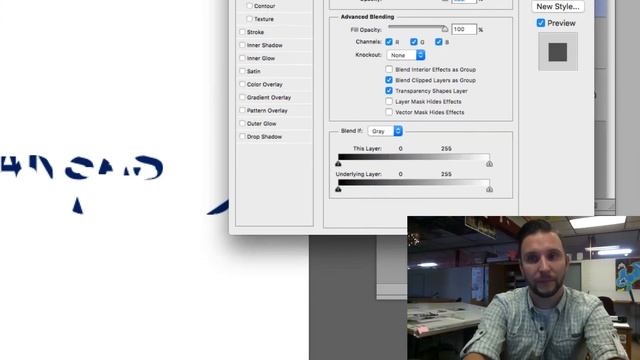Select Outer Glow in styles list

[x=261, y=123]
